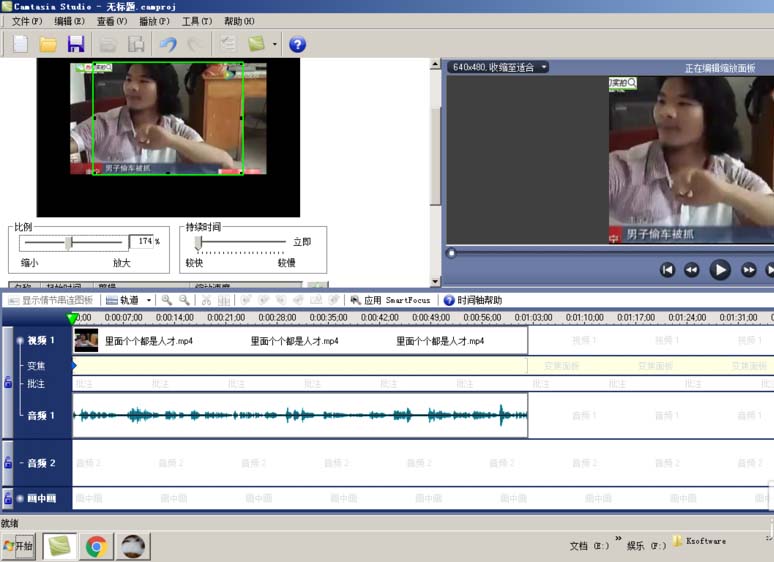Screen dimensions: 774x562
Task: Open project with the folder icon
Action: [x=48, y=44]
